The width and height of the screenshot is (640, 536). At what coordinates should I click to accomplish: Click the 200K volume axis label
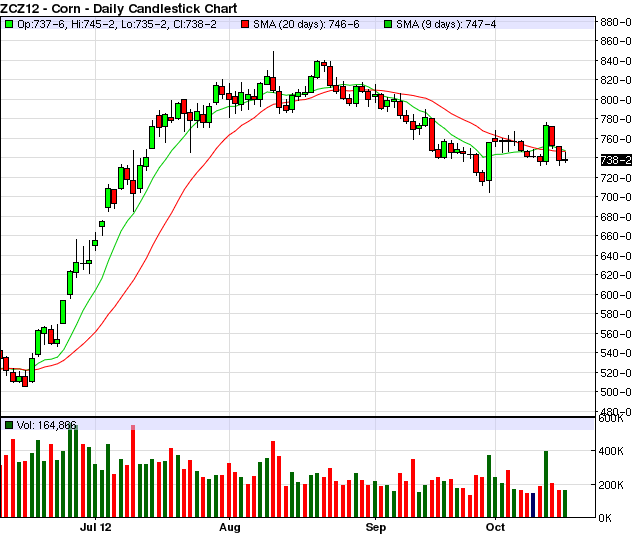pyautogui.click(x=611, y=485)
